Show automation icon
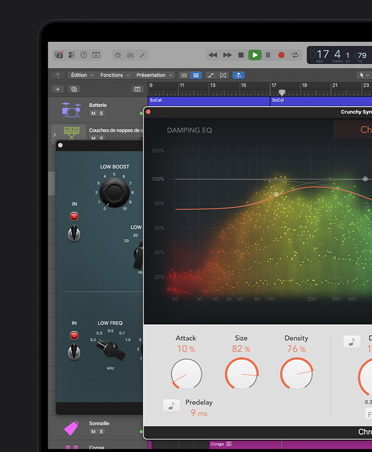 pyautogui.click(x=211, y=75)
